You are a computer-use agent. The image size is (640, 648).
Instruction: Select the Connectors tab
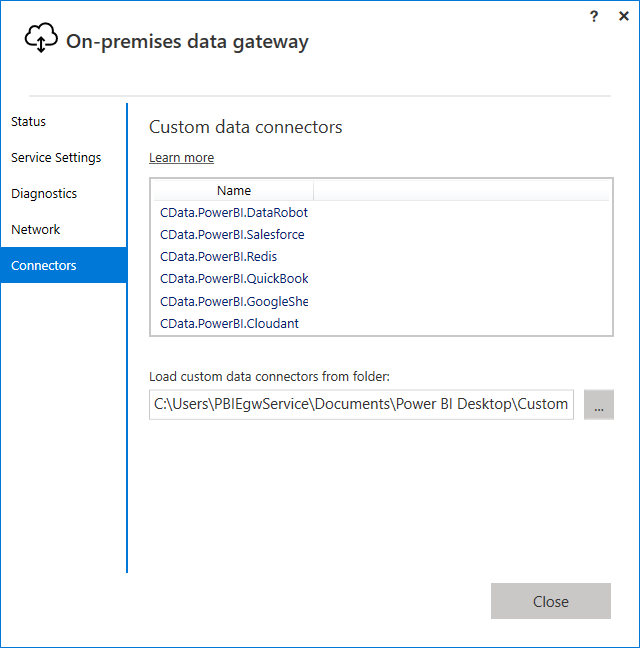tap(44, 265)
